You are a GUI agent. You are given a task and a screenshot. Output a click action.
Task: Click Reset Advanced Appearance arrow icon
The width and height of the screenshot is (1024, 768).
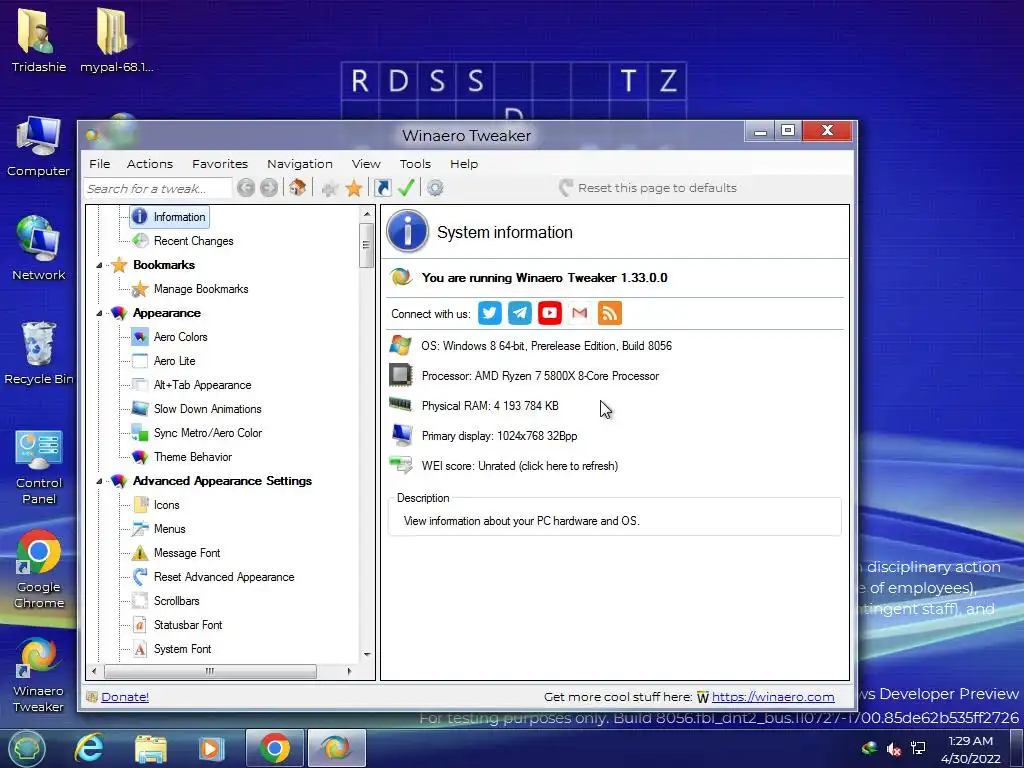pos(140,577)
